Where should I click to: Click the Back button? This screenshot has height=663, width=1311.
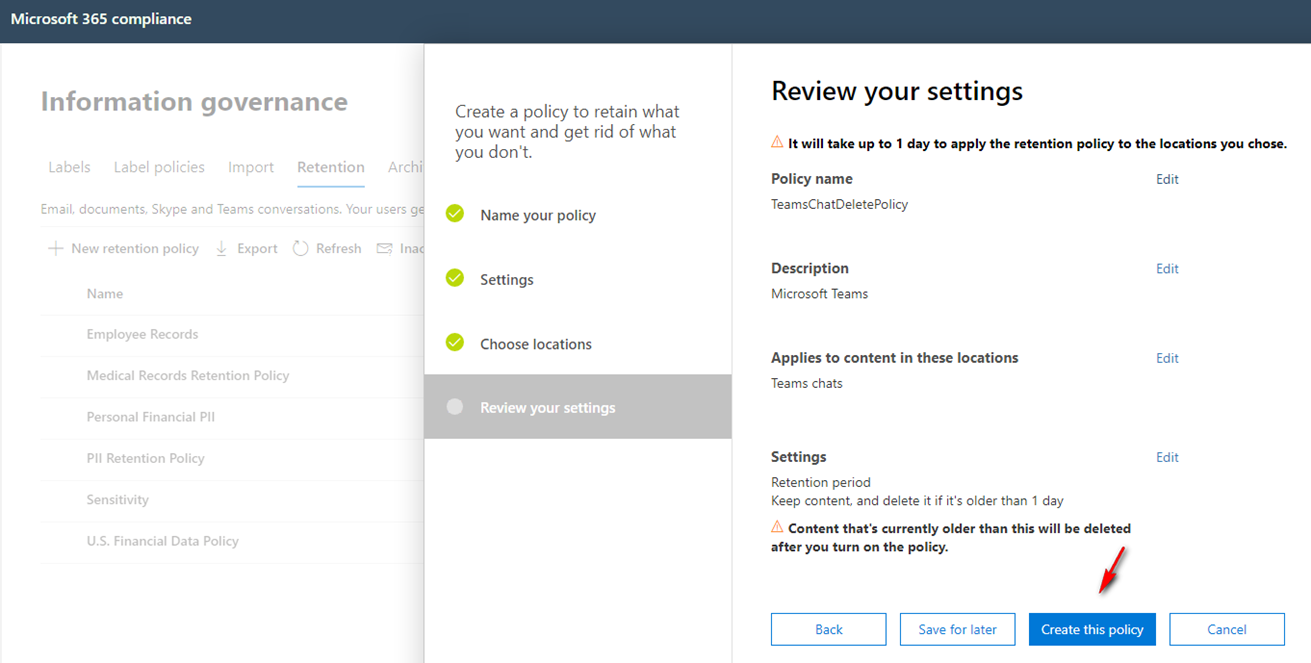coord(829,629)
